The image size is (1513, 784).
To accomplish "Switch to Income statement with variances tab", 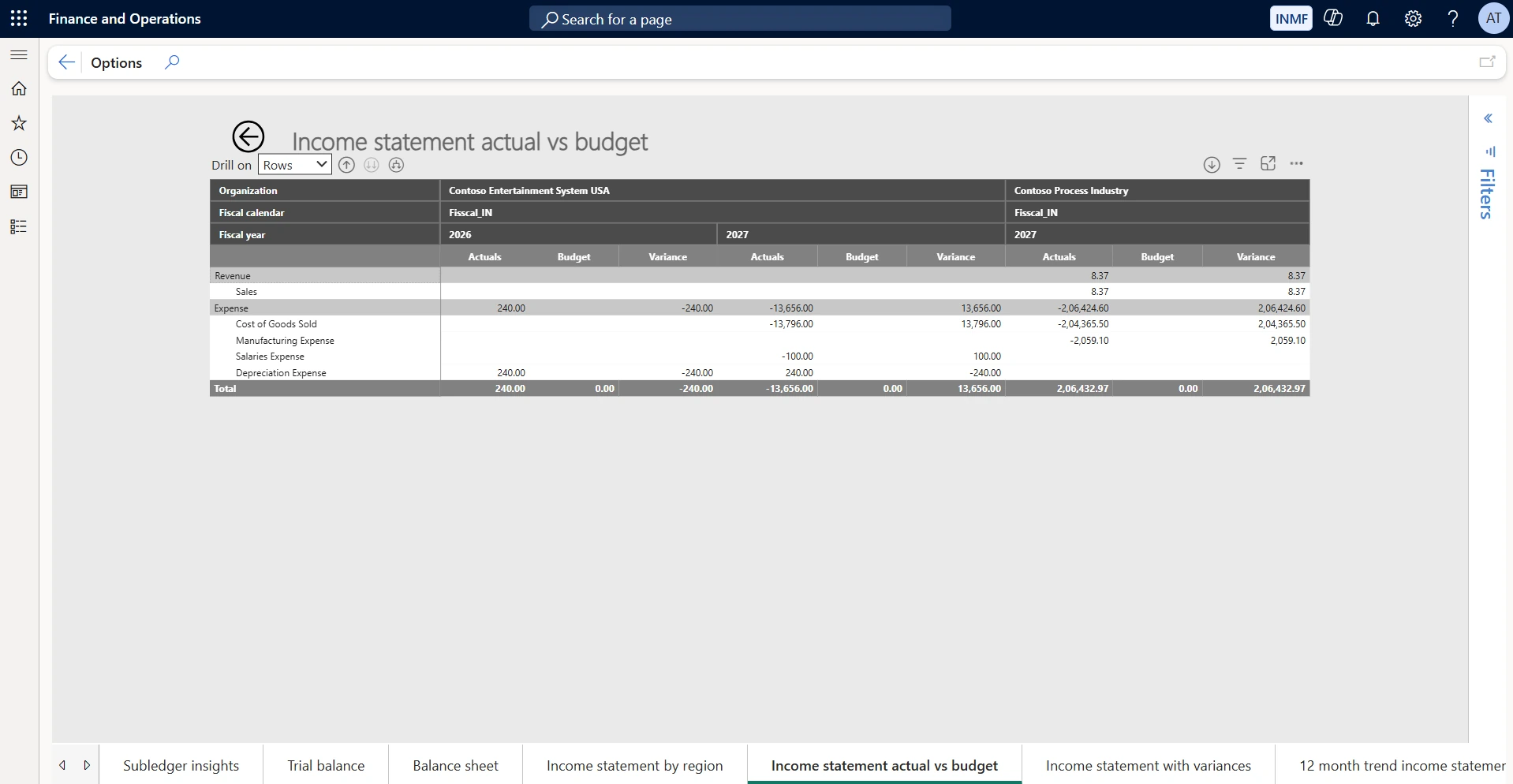I will [x=1149, y=765].
